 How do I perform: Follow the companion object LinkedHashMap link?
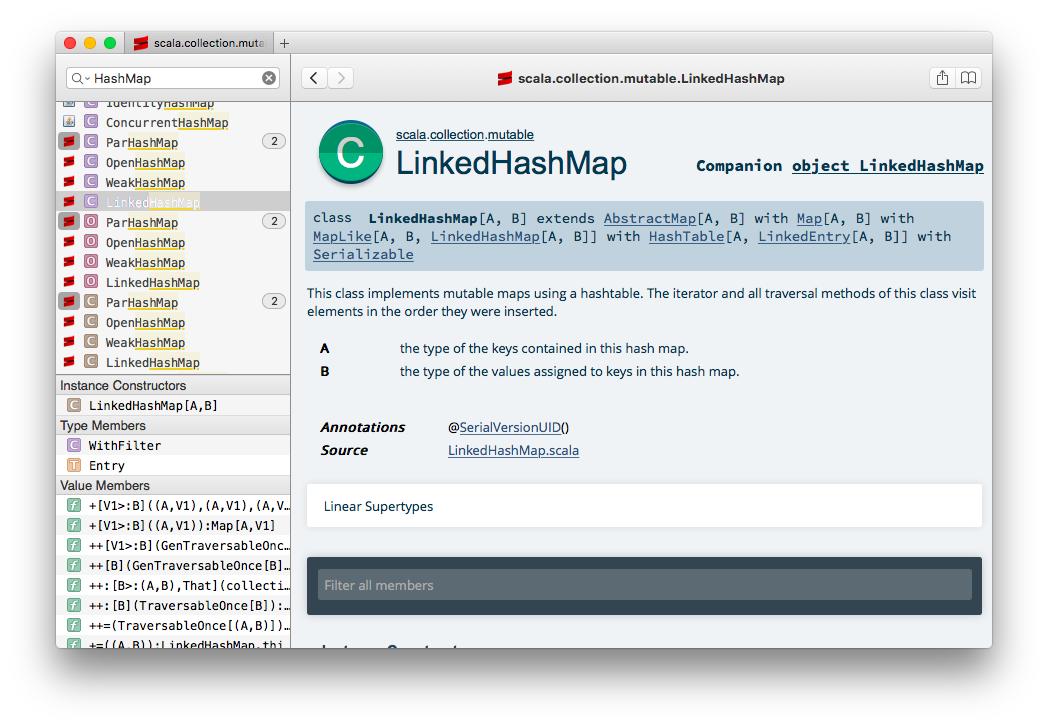[x=887, y=166]
